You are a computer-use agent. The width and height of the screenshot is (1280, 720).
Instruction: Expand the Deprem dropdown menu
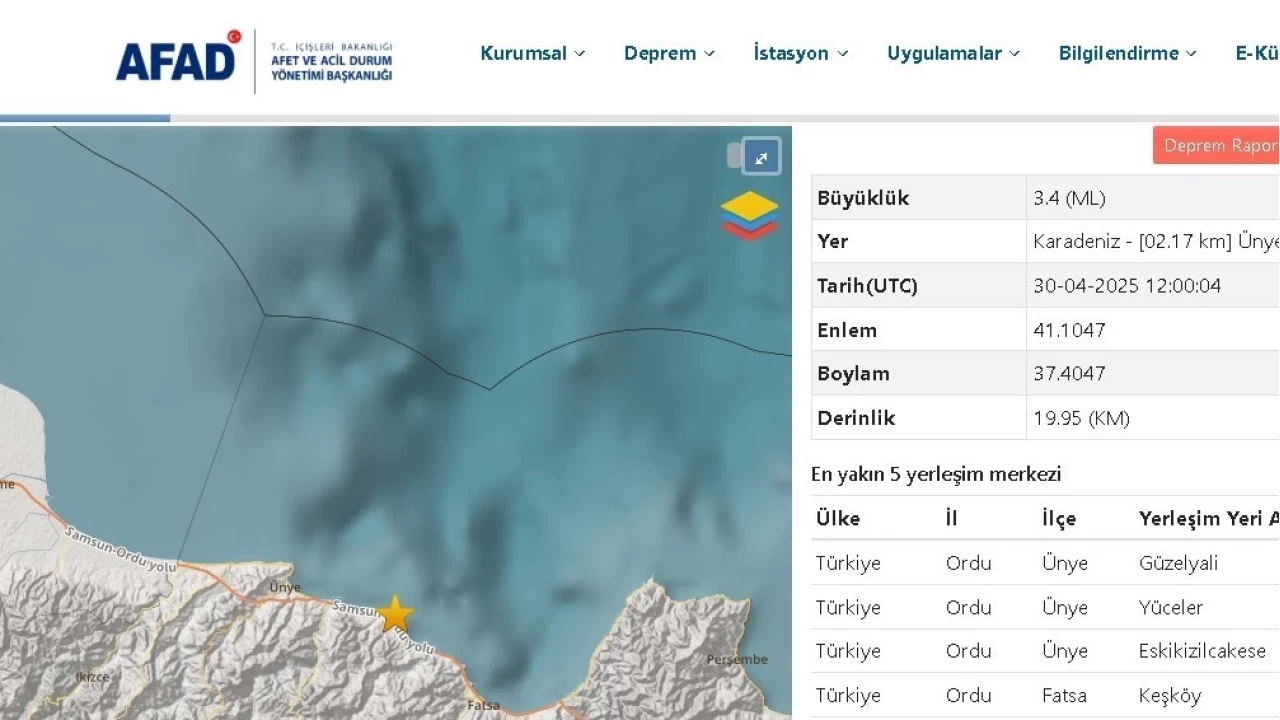pyautogui.click(x=669, y=54)
